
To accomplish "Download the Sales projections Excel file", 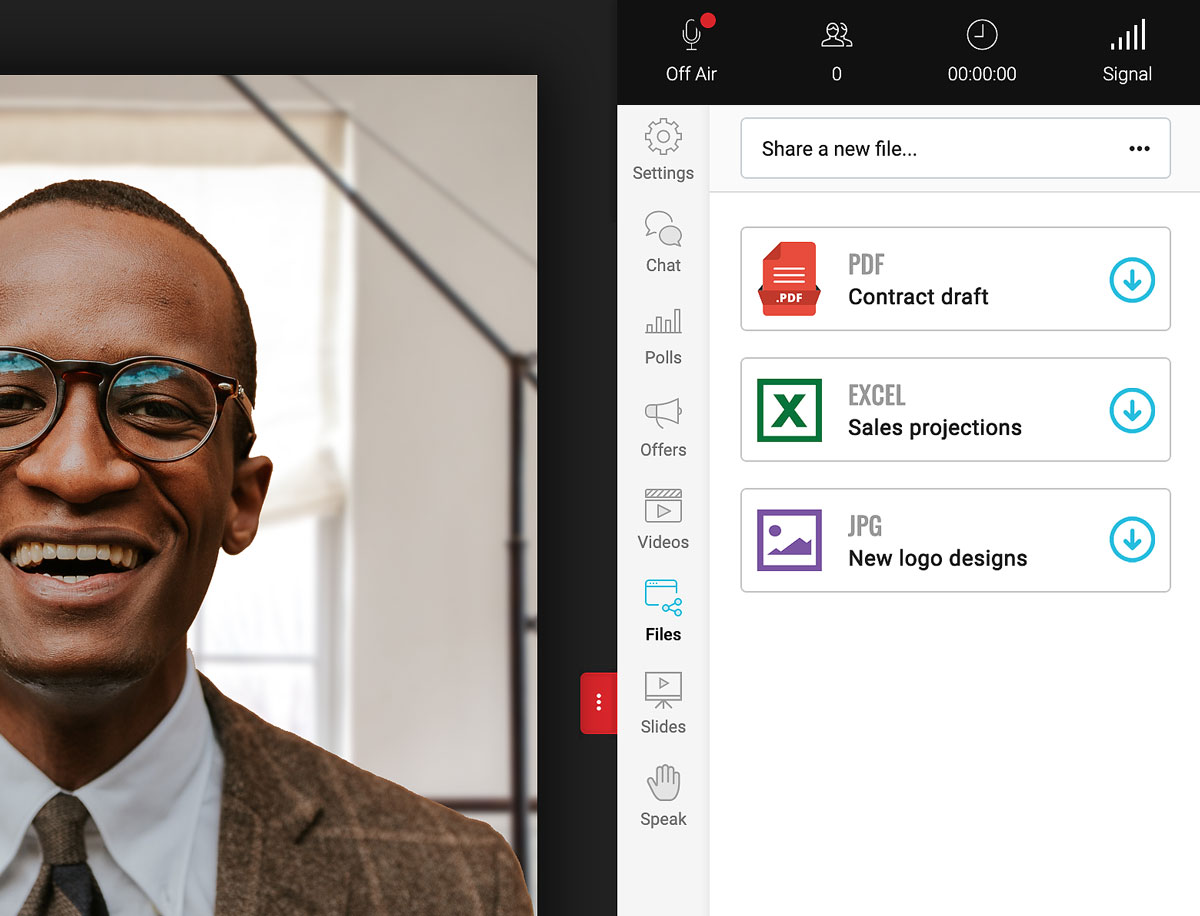I will click(x=1132, y=411).
